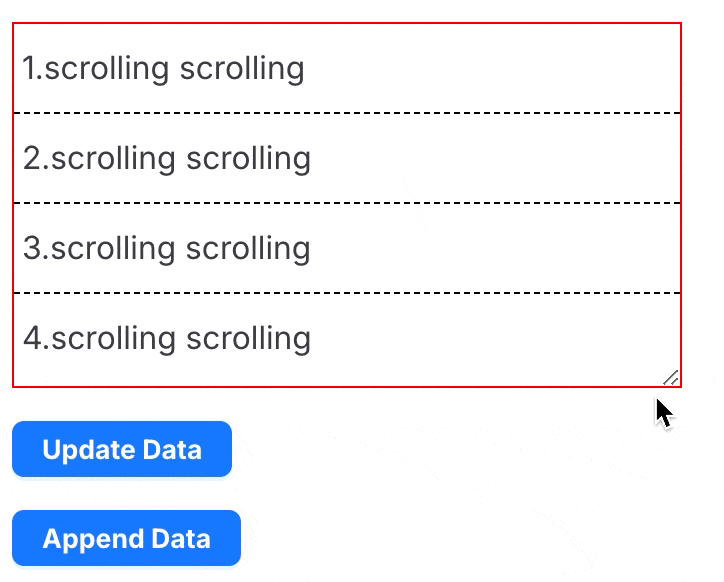Click the number "4." in the fourth row
724x582 pixels.
tap(36, 339)
